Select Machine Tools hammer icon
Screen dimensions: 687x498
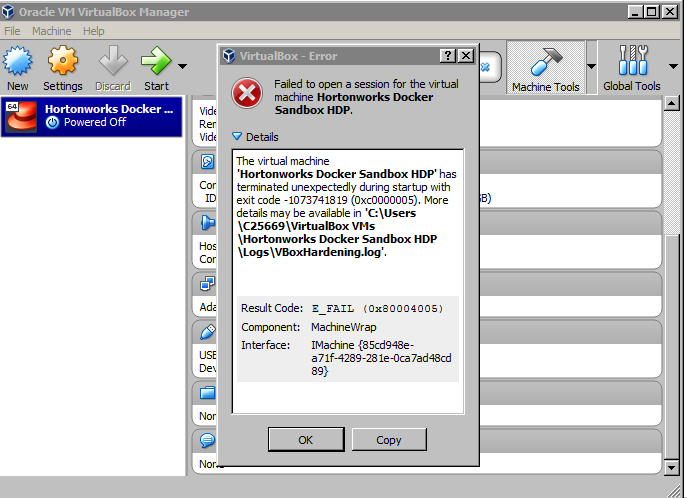pyautogui.click(x=546, y=61)
